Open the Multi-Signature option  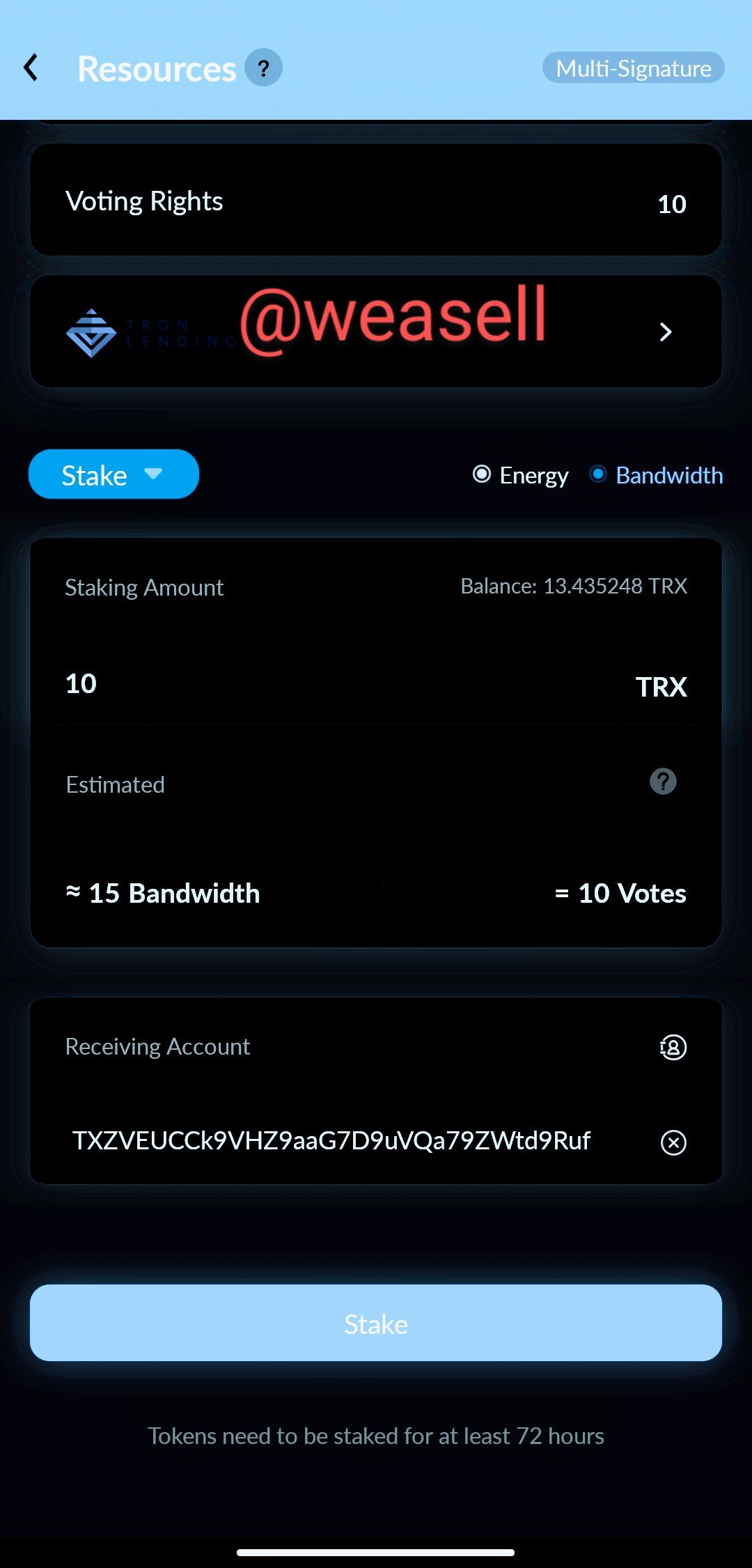point(634,68)
